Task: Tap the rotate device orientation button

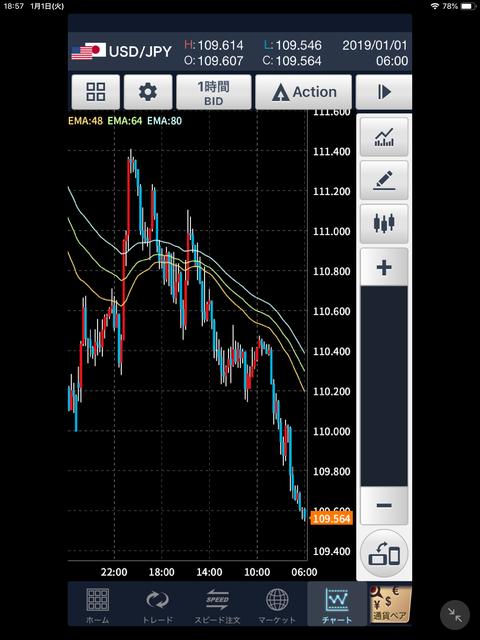Action: click(384, 553)
